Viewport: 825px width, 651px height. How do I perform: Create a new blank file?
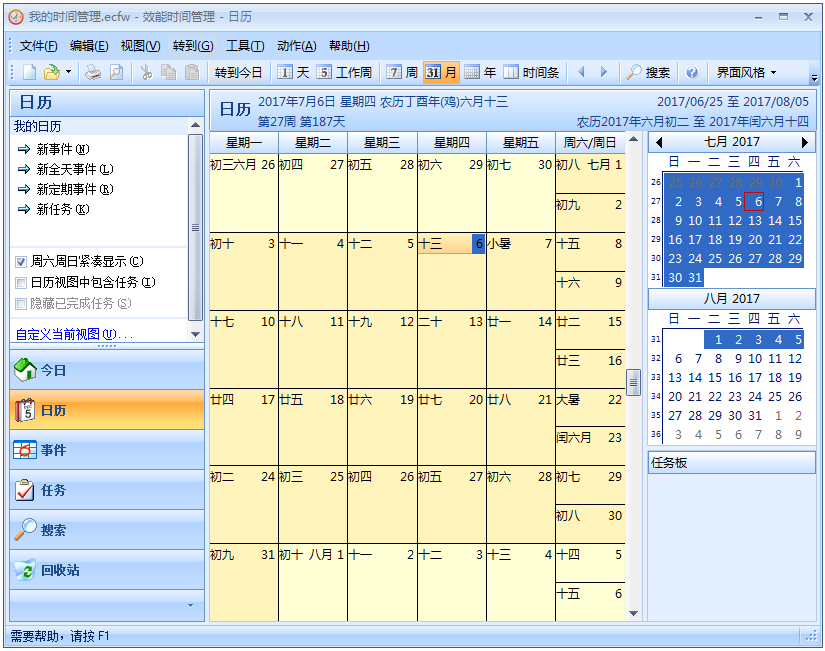click(27, 71)
